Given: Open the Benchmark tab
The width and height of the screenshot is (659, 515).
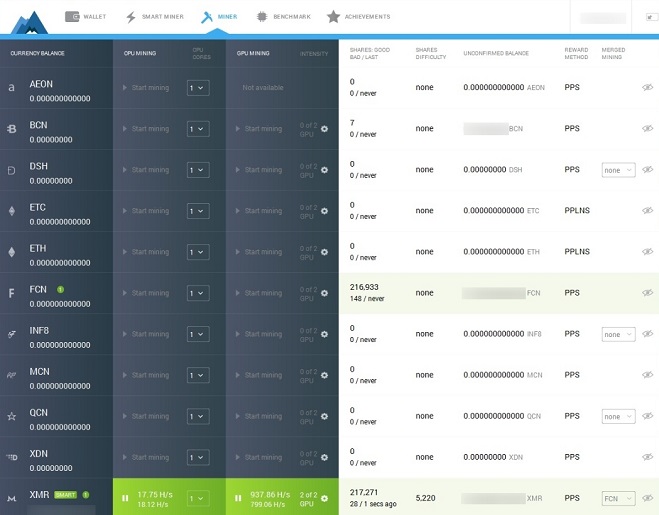Looking at the screenshot, I should [284, 17].
